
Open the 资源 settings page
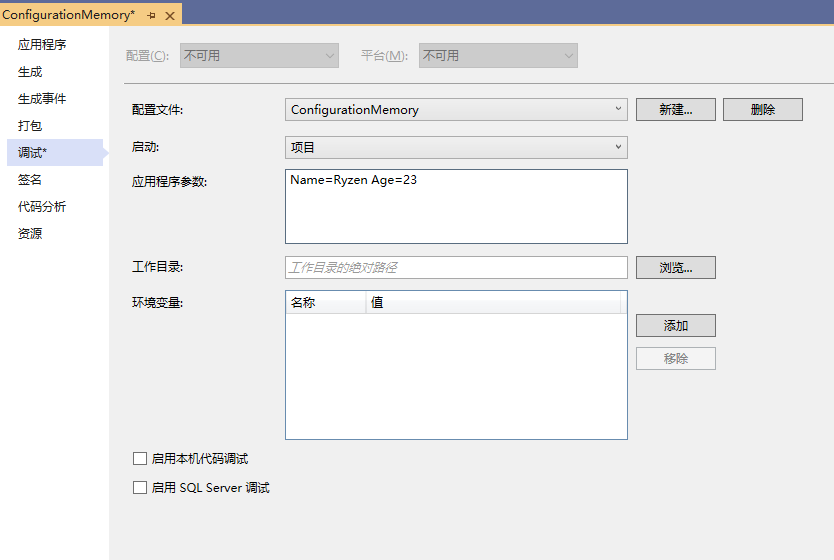[x=30, y=234]
